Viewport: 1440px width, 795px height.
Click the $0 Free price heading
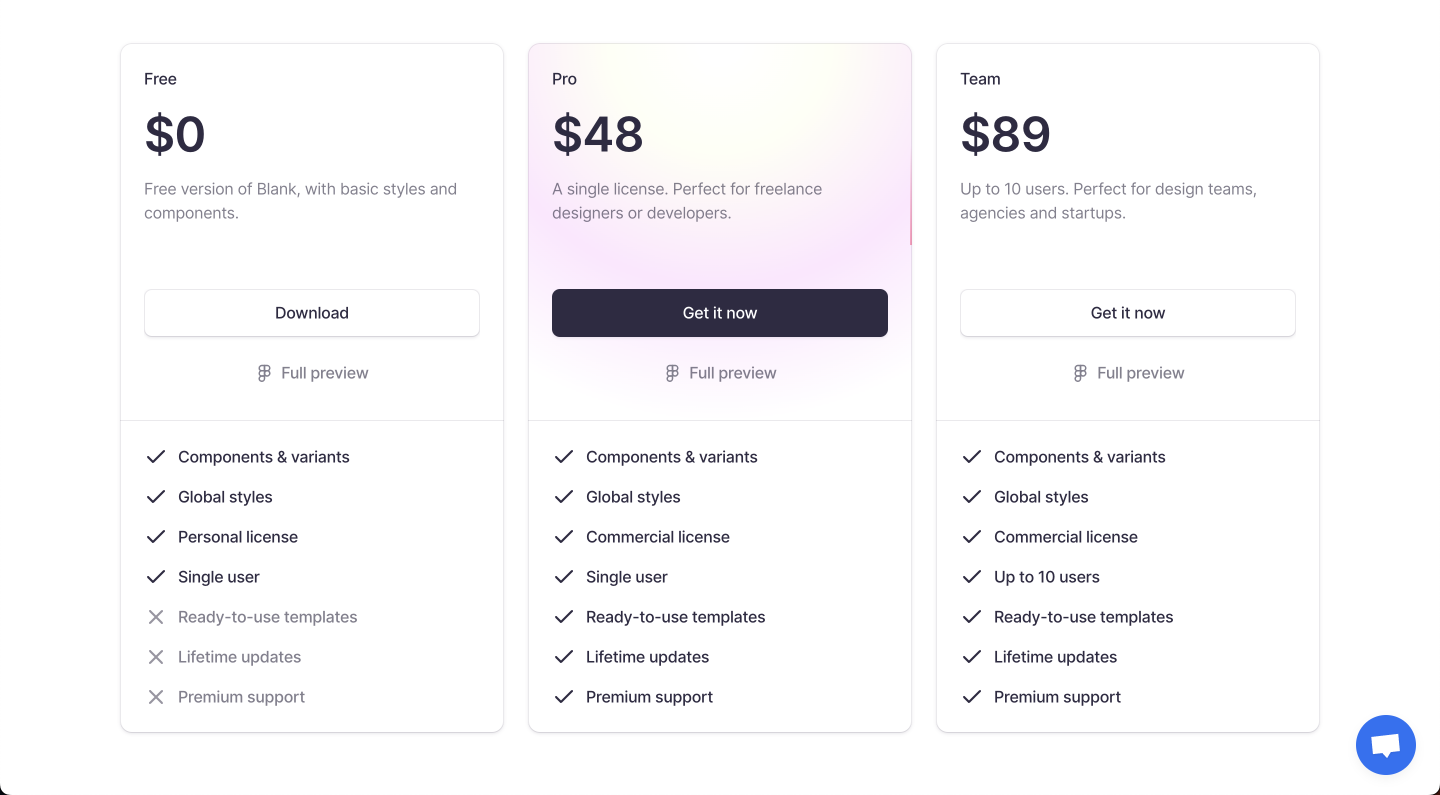175,134
